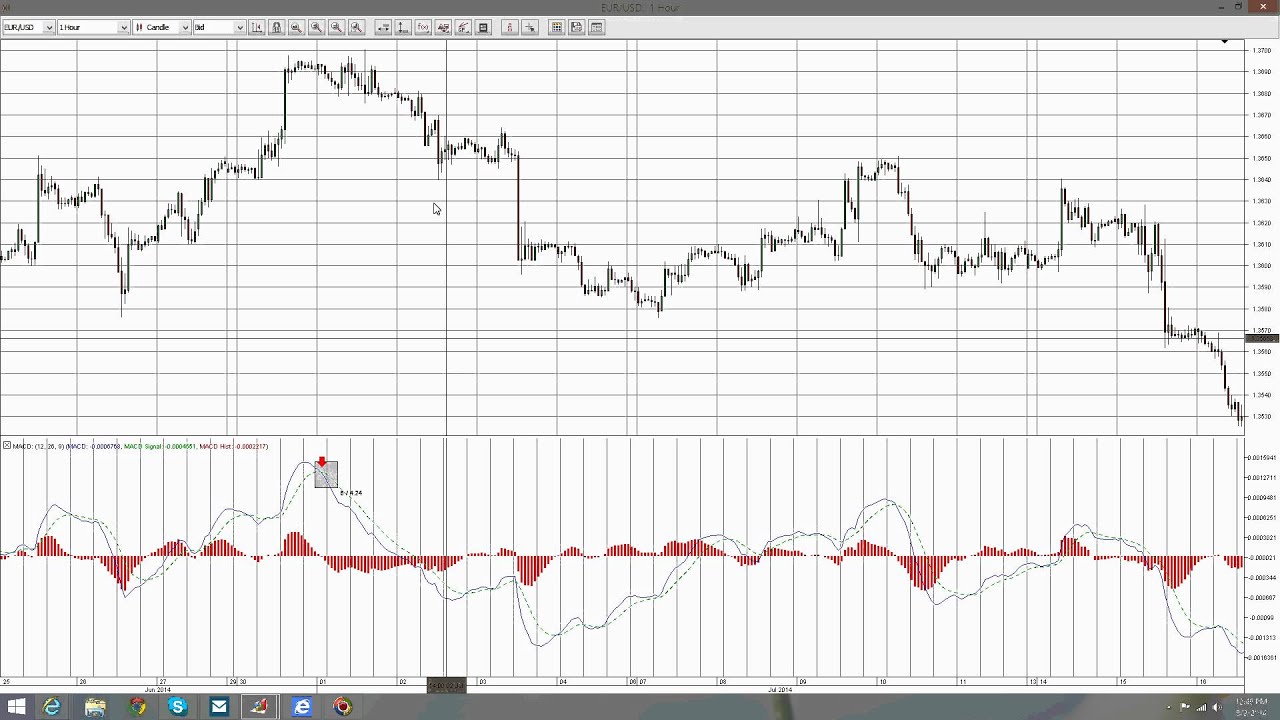Open the 1 Hour timeframe dropdown

coord(93,27)
